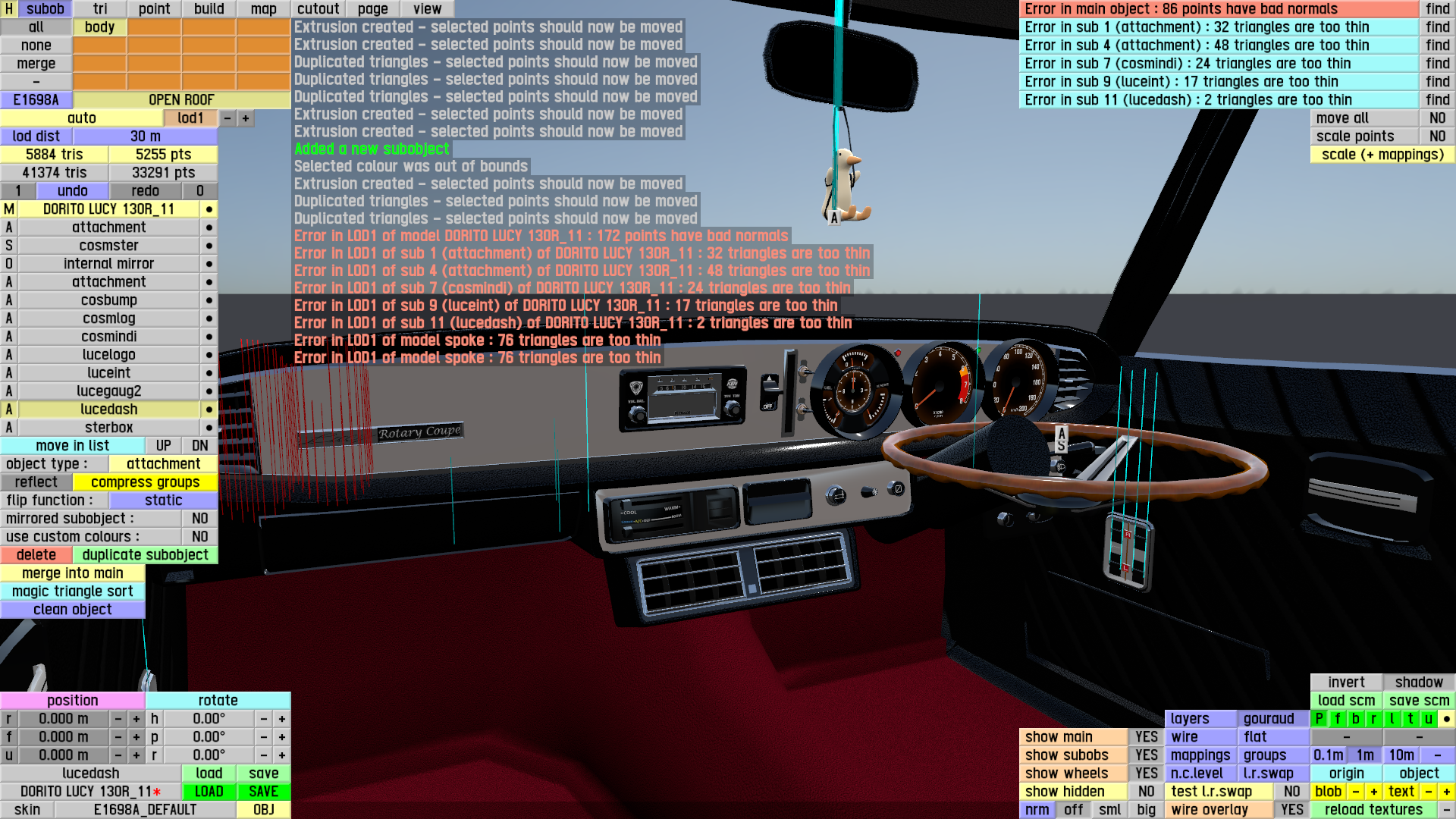This screenshot has height=819, width=1456.
Task: Switch to the 'P' perspective view button
Action: click(x=1319, y=719)
